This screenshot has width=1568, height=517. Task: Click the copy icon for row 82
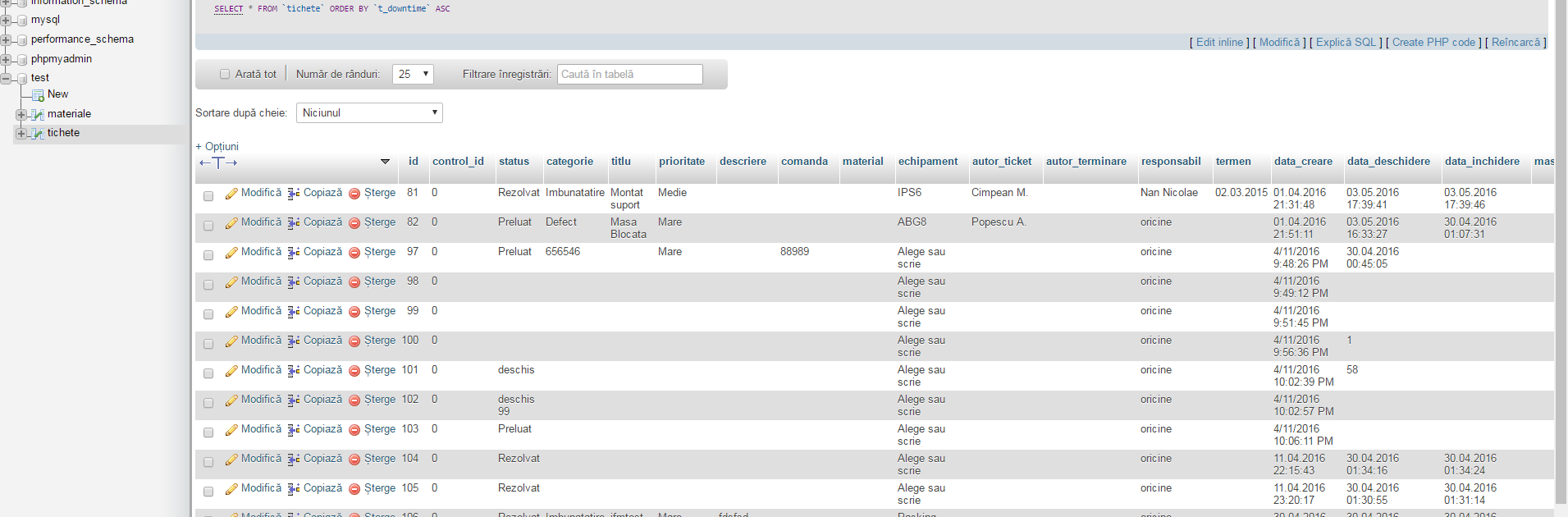click(294, 223)
